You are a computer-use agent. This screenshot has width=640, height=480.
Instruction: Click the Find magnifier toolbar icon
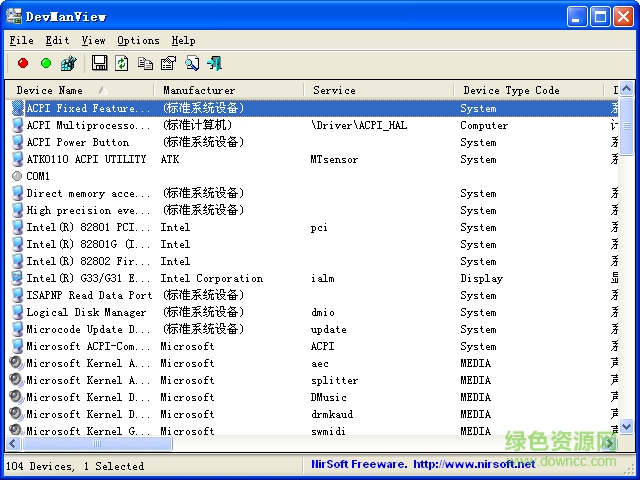tap(191, 63)
